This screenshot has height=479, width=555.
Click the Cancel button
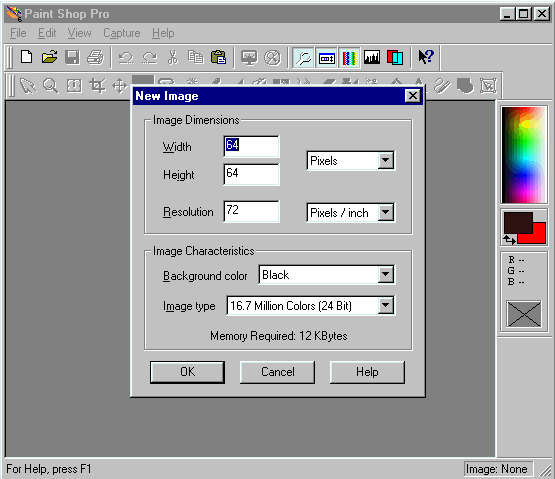(277, 372)
